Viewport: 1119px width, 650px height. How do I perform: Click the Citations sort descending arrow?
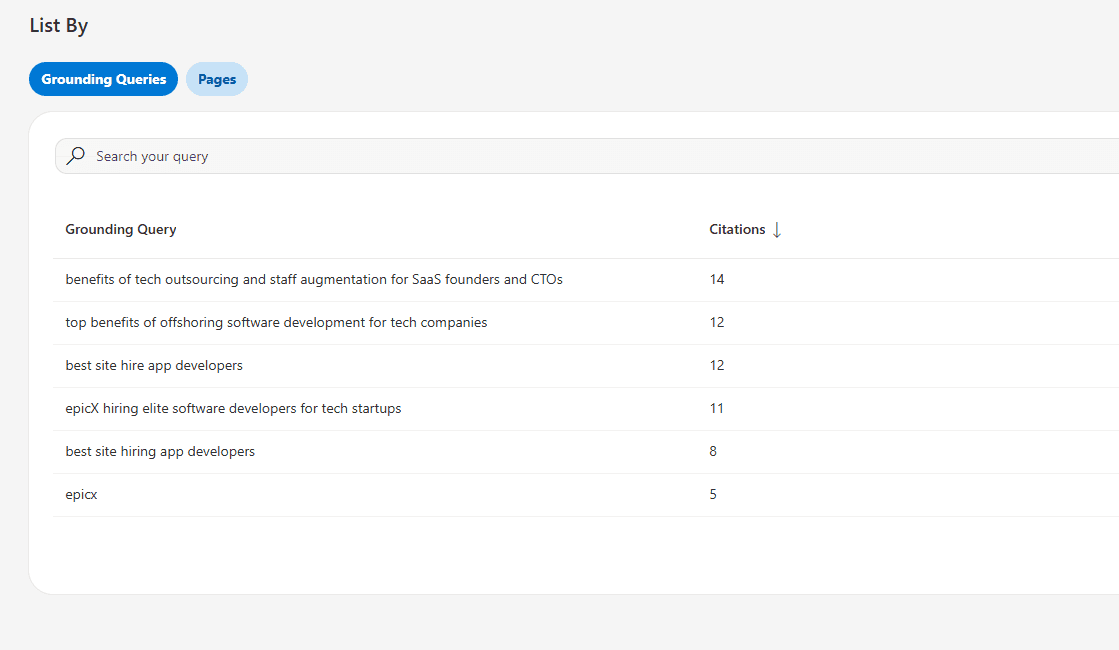tap(777, 230)
